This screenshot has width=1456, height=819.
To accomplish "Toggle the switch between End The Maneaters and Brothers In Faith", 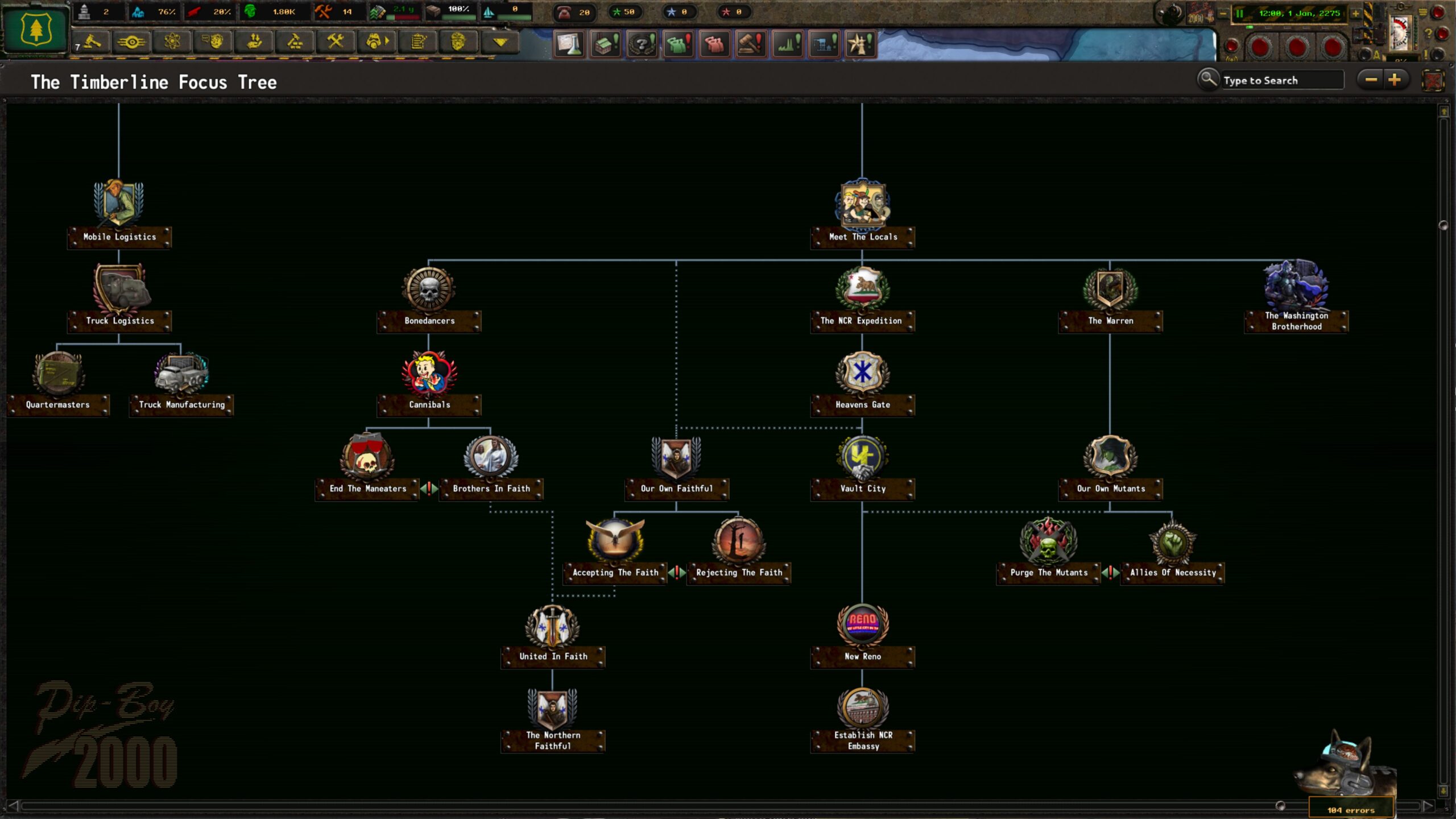I will (429, 489).
